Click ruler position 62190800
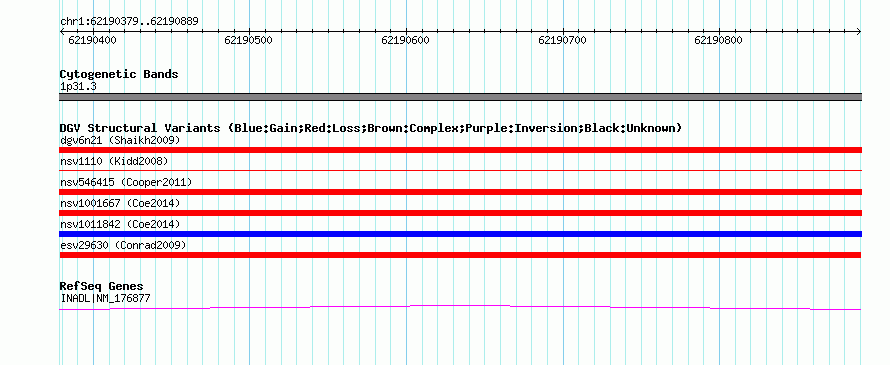Screen dimensions: 890x365 coord(718,40)
